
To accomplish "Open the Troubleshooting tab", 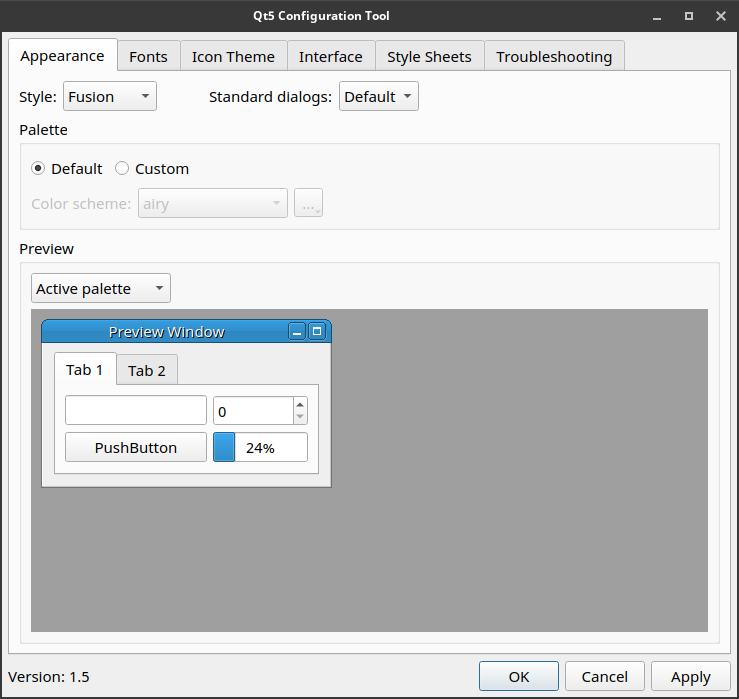I will 554,57.
